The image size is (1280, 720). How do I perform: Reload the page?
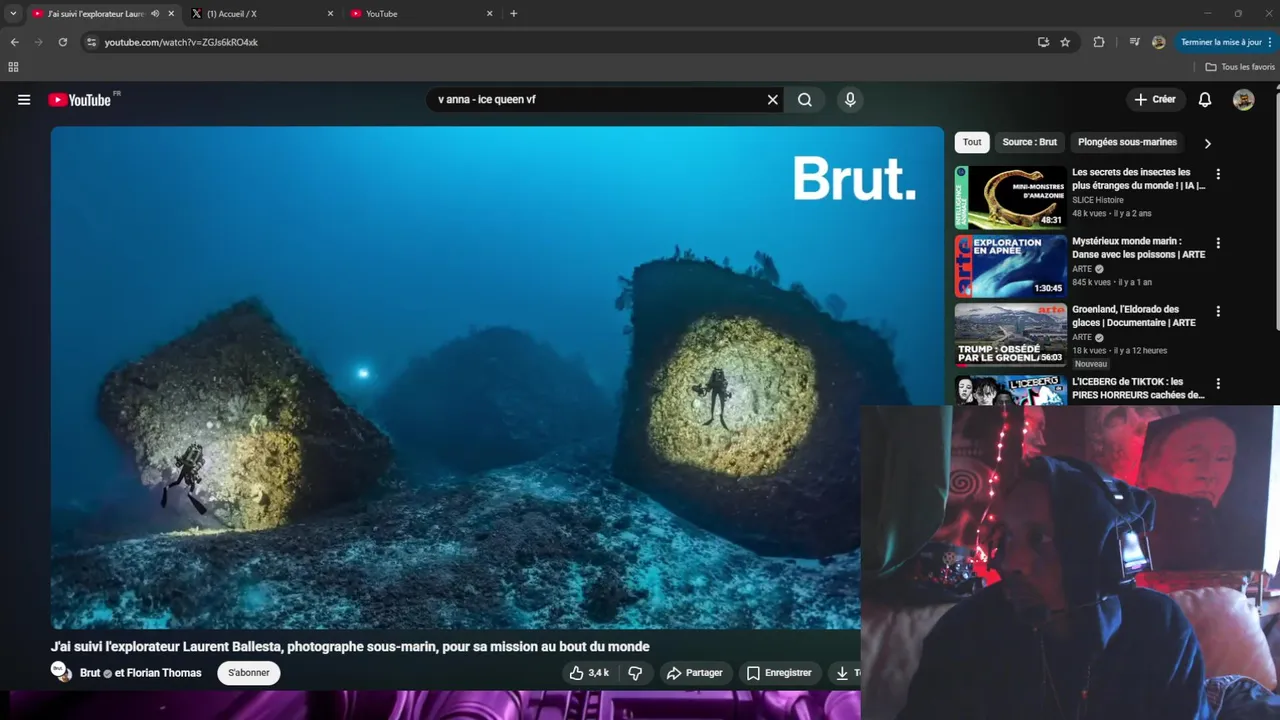pos(63,42)
